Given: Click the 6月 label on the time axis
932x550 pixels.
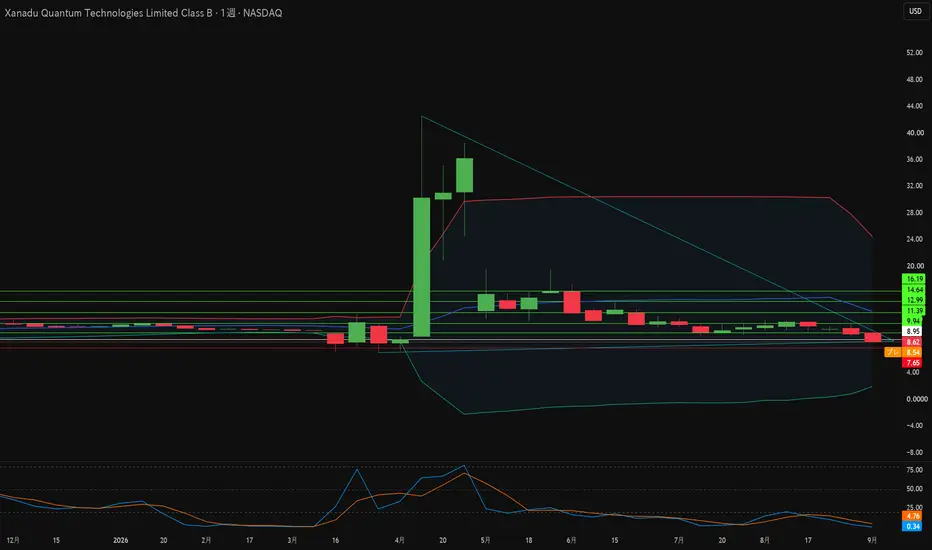Looking at the screenshot, I should (x=571, y=540).
